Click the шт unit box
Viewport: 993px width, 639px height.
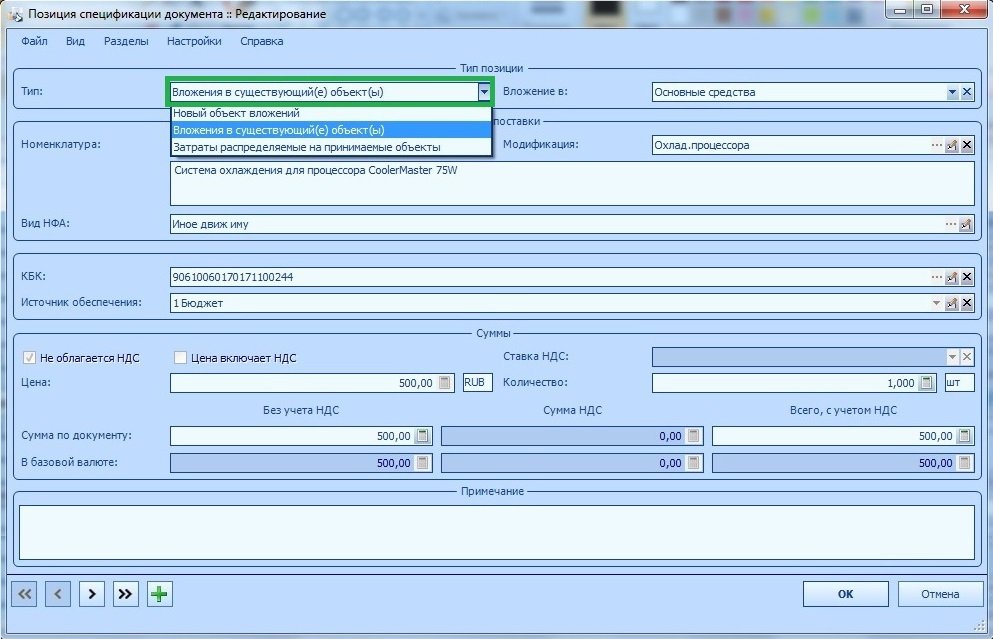click(x=959, y=383)
